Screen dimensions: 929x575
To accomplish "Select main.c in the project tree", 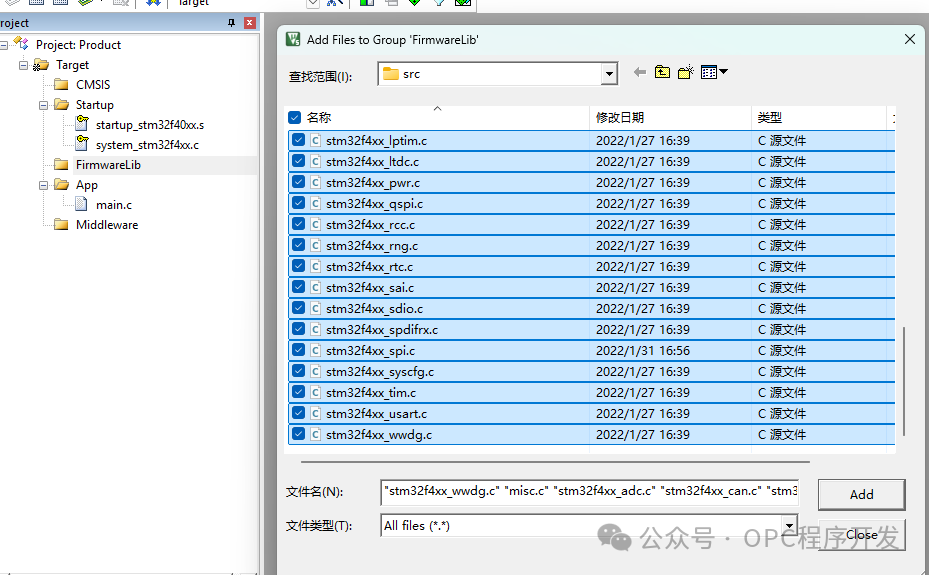I will pyautogui.click(x=114, y=205).
